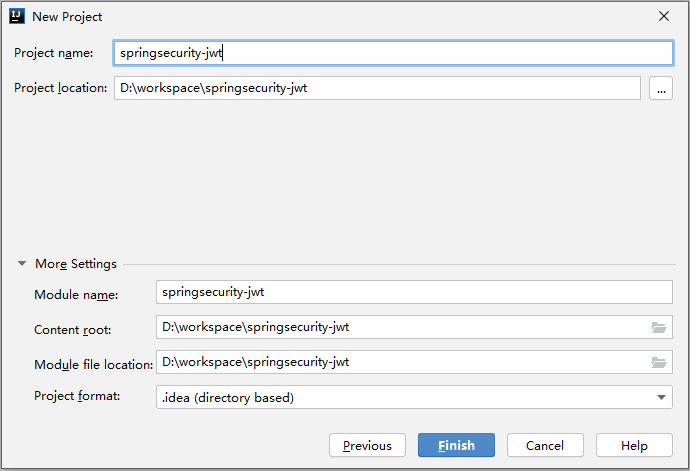Viewport: 690px width, 471px height.
Task: Collapse the More Settings section
Action: click(22, 264)
